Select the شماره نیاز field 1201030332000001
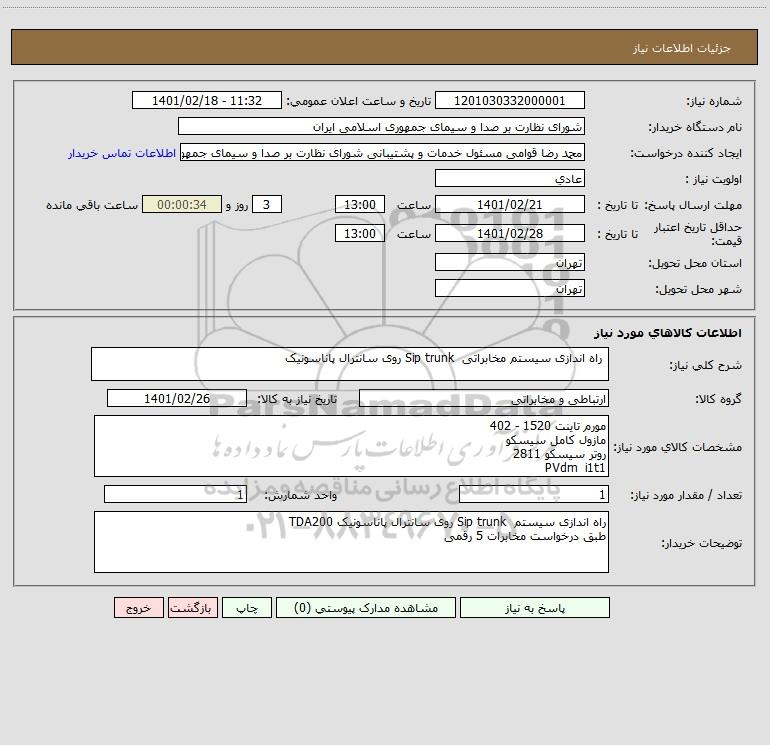This screenshot has height=745, width=770. pos(510,100)
